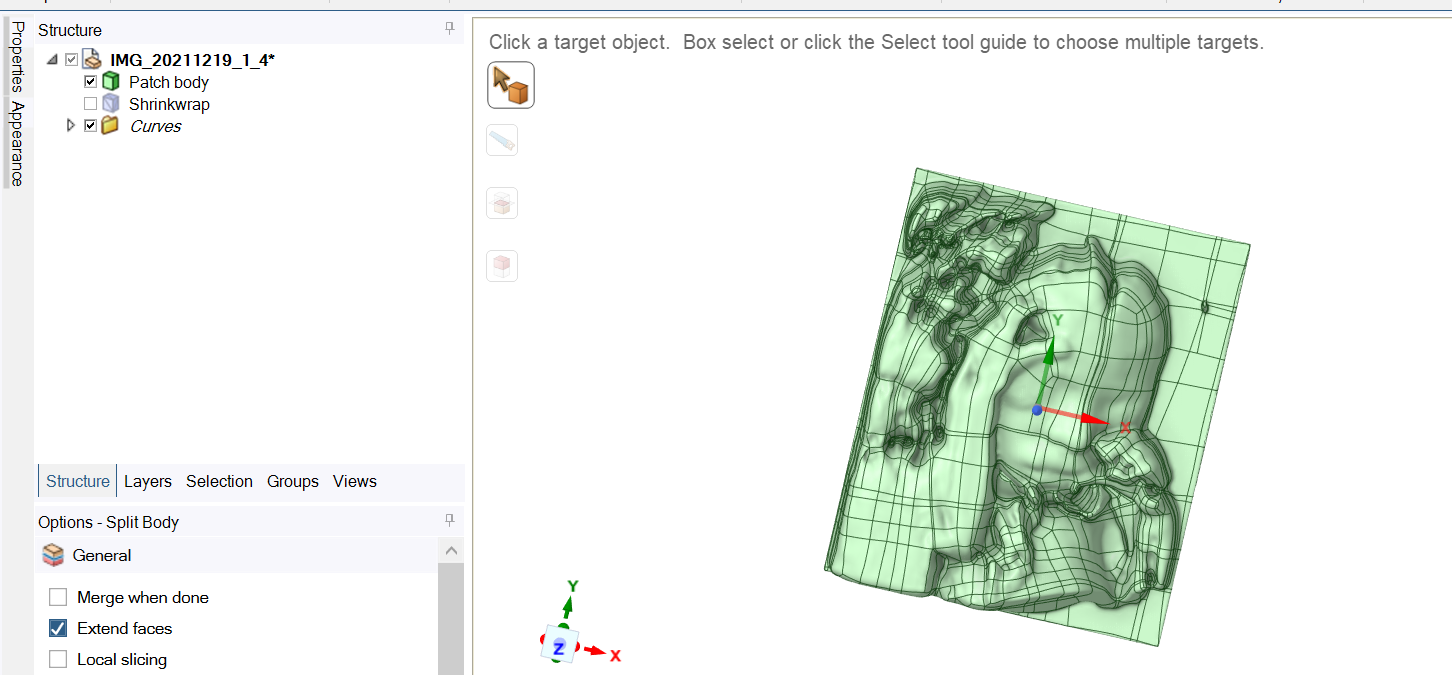Screen dimensions: 1452x675
Task: Select Shrinkwrap in Structure tree
Action: click(169, 104)
